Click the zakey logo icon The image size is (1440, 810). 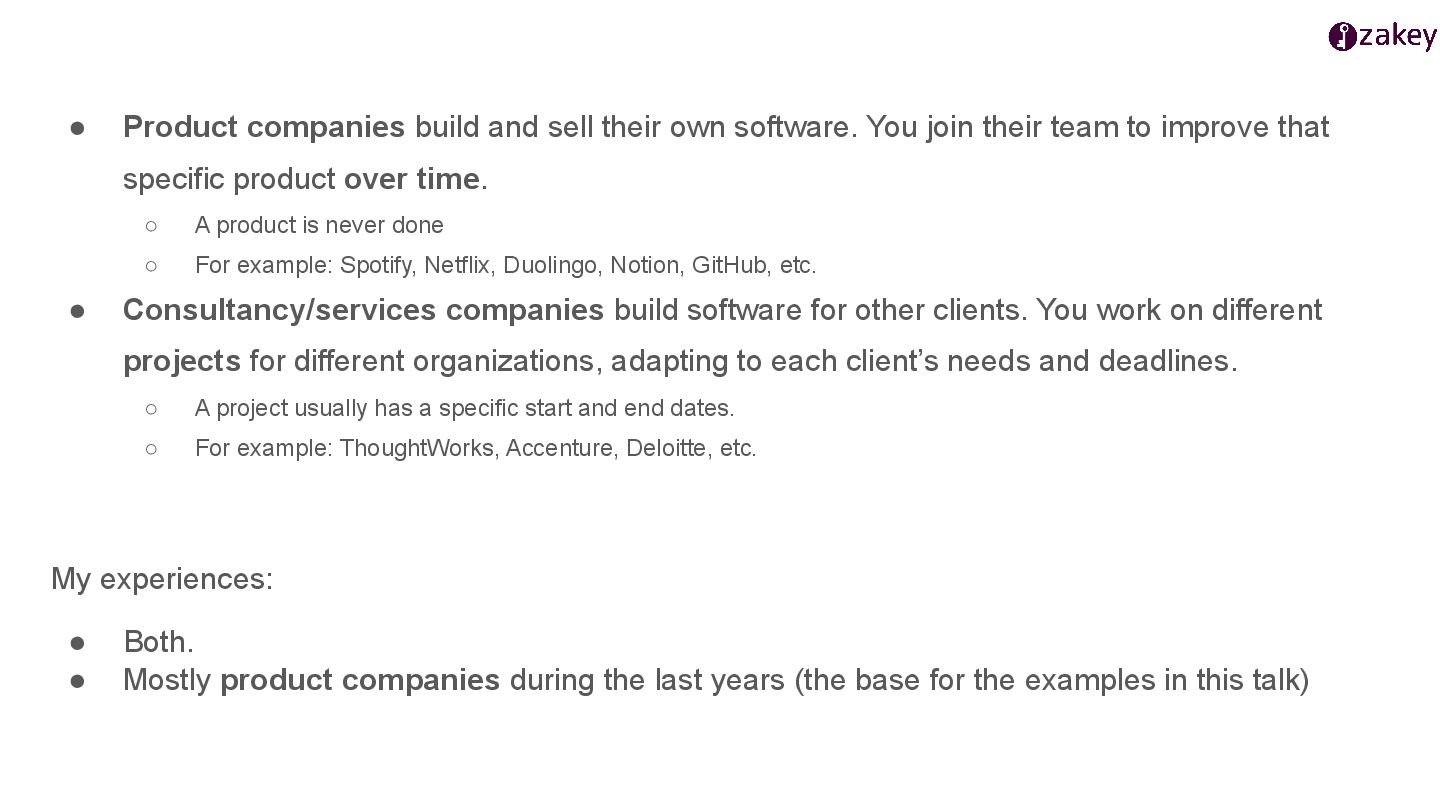[1342, 37]
